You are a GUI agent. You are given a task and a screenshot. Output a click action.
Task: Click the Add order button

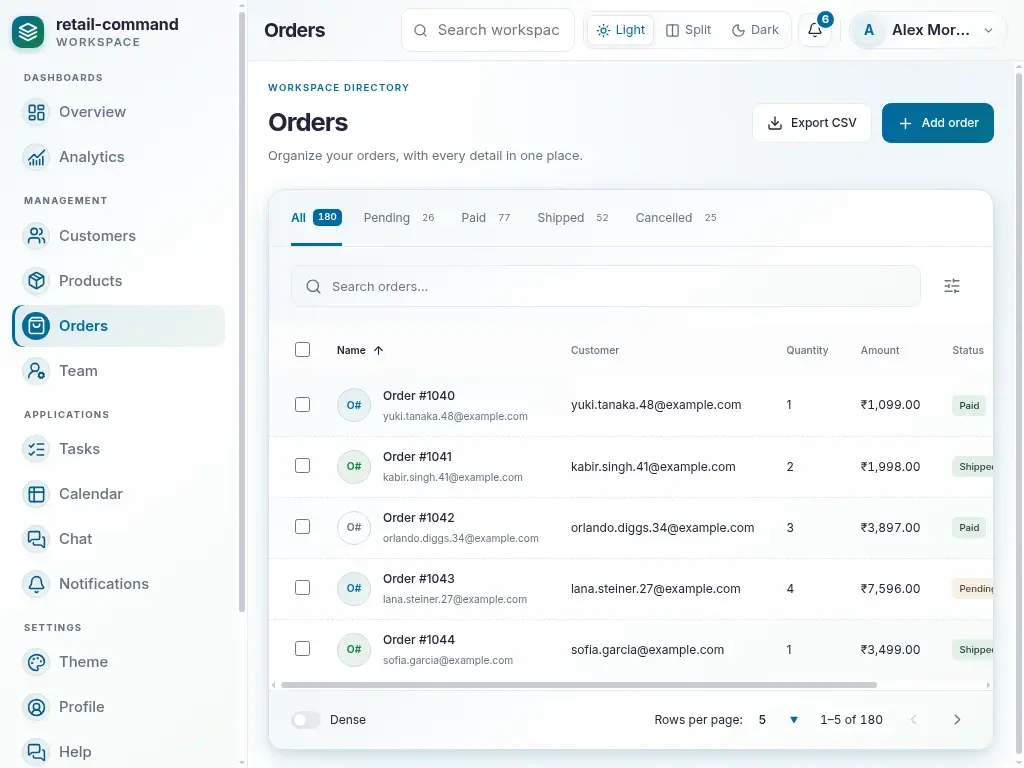[938, 123]
